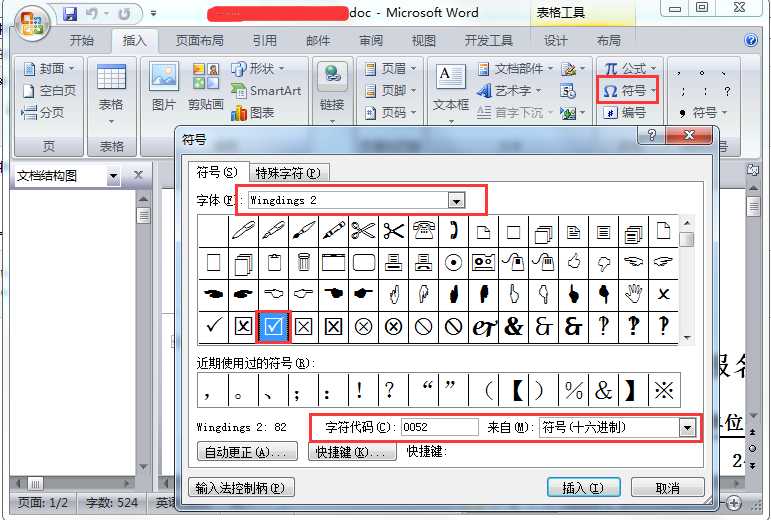
Task: Click the SmartArt button
Action: pos(266,90)
